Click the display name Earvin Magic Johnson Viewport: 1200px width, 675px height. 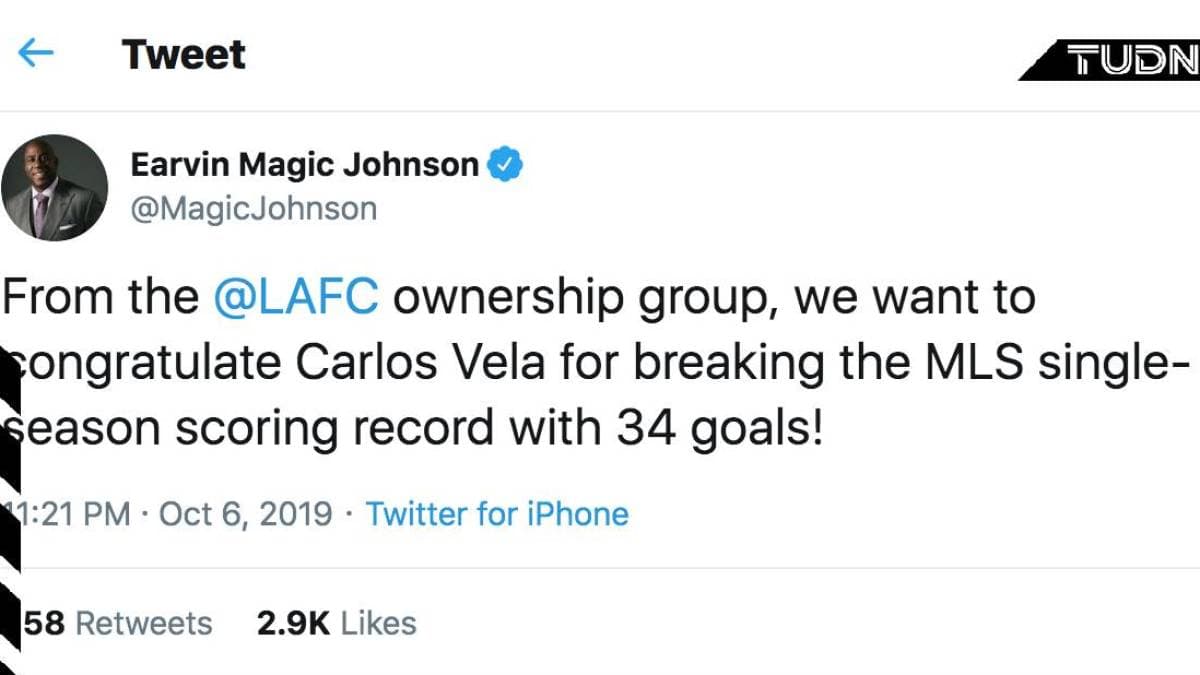(x=302, y=164)
